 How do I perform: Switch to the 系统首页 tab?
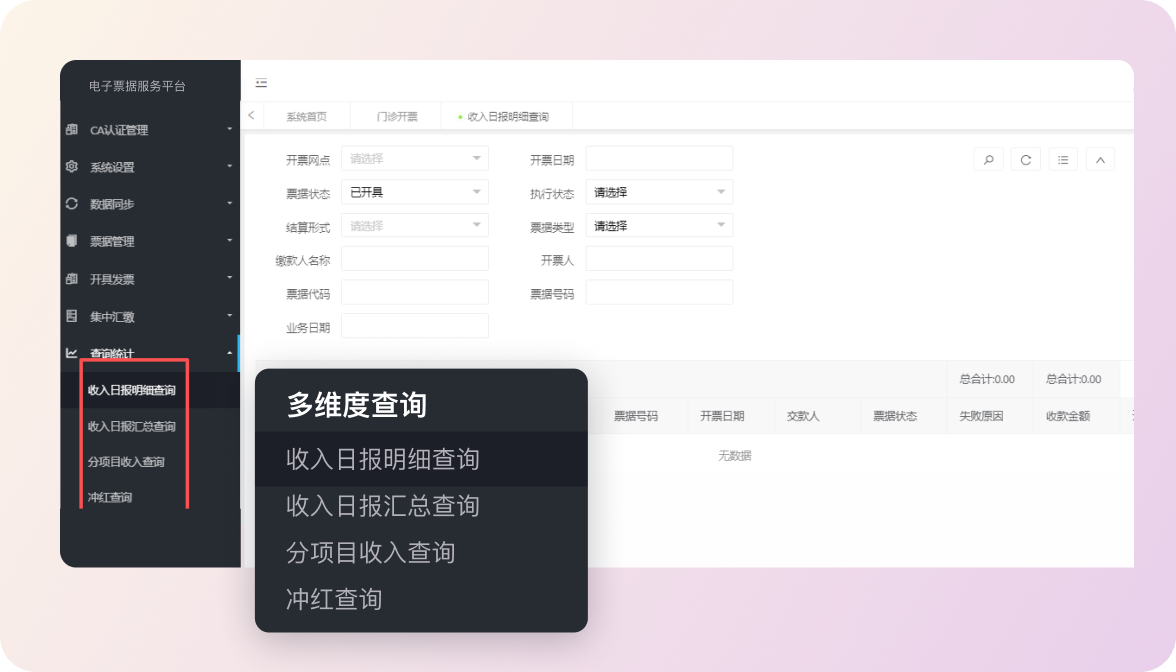tap(307, 116)
